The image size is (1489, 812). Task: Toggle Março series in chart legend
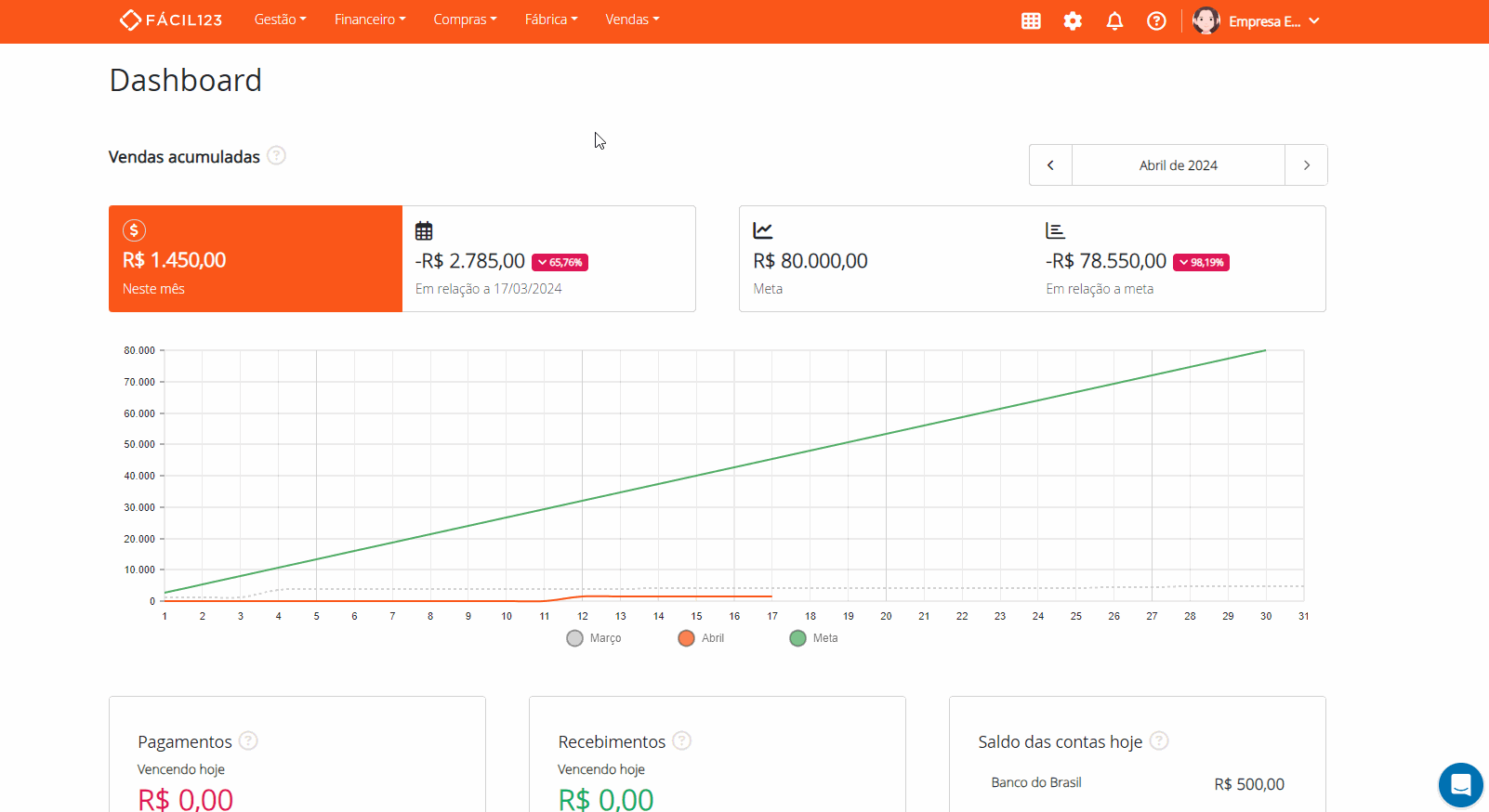594,638
